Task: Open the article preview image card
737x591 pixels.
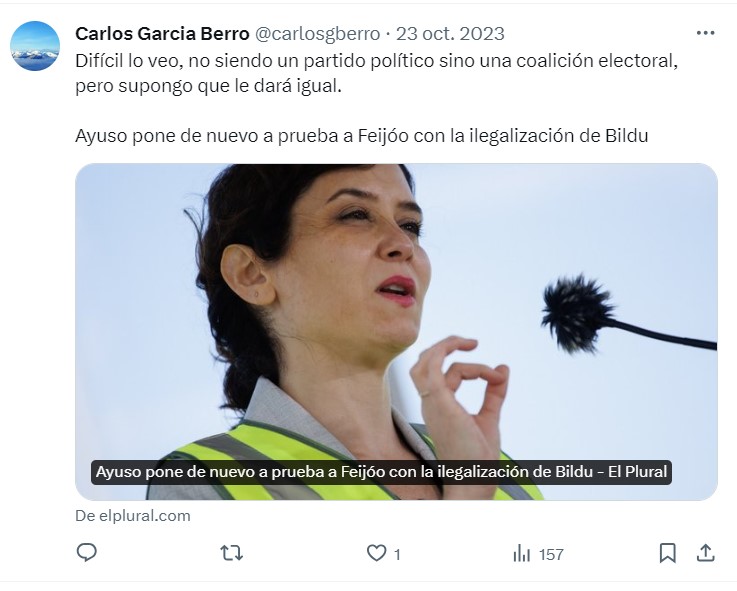Action: [396, 331]
